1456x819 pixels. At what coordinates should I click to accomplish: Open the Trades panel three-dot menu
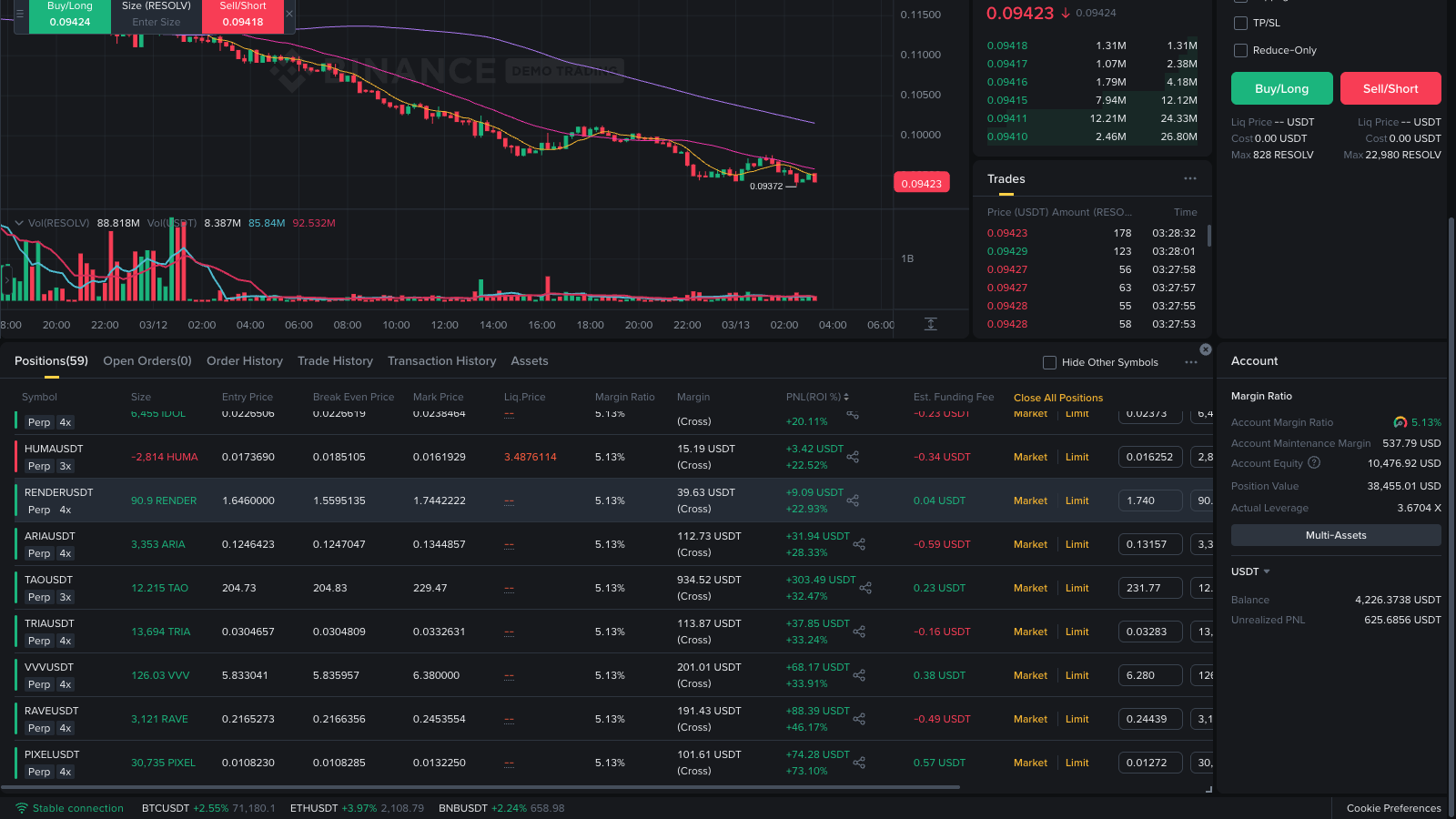click(x=1190, y=178)
